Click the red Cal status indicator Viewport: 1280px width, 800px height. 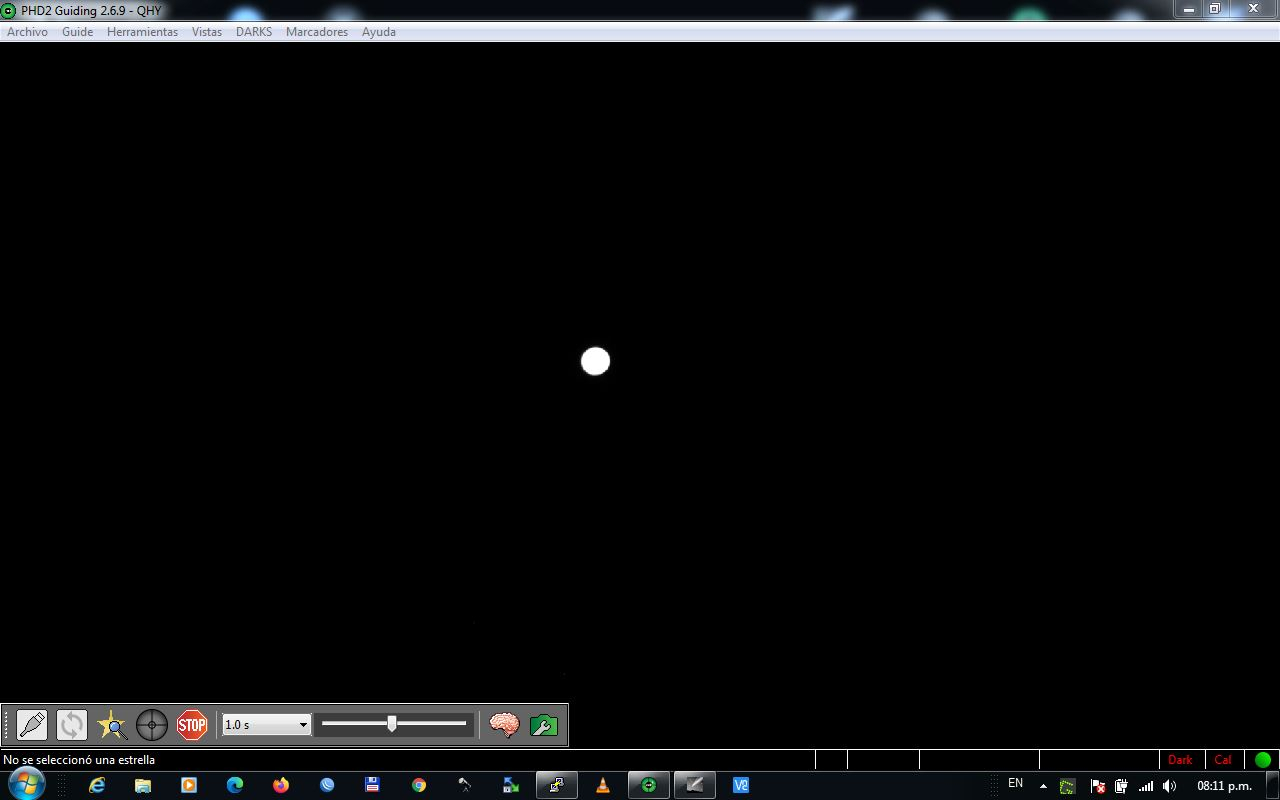pyautogui.click(x=1223, y=760)
